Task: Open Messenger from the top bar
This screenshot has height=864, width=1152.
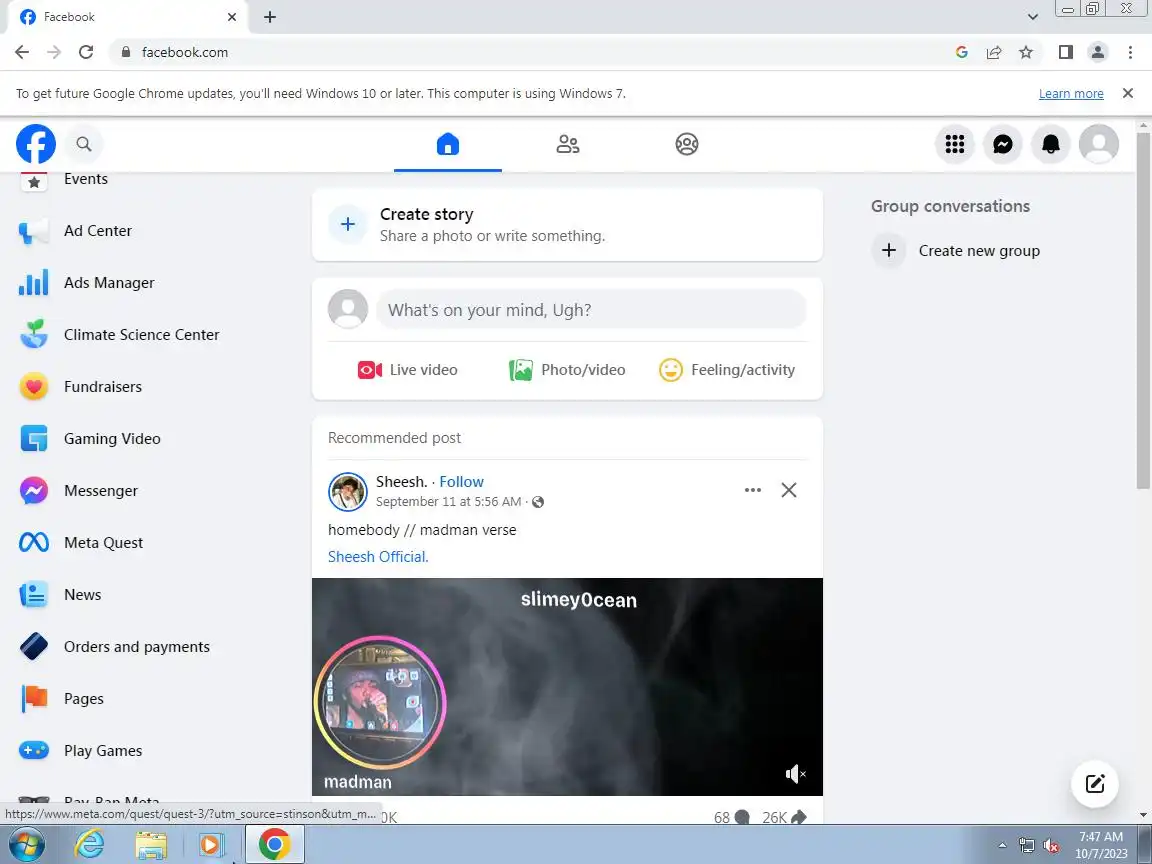Action: click(1003, 144)
